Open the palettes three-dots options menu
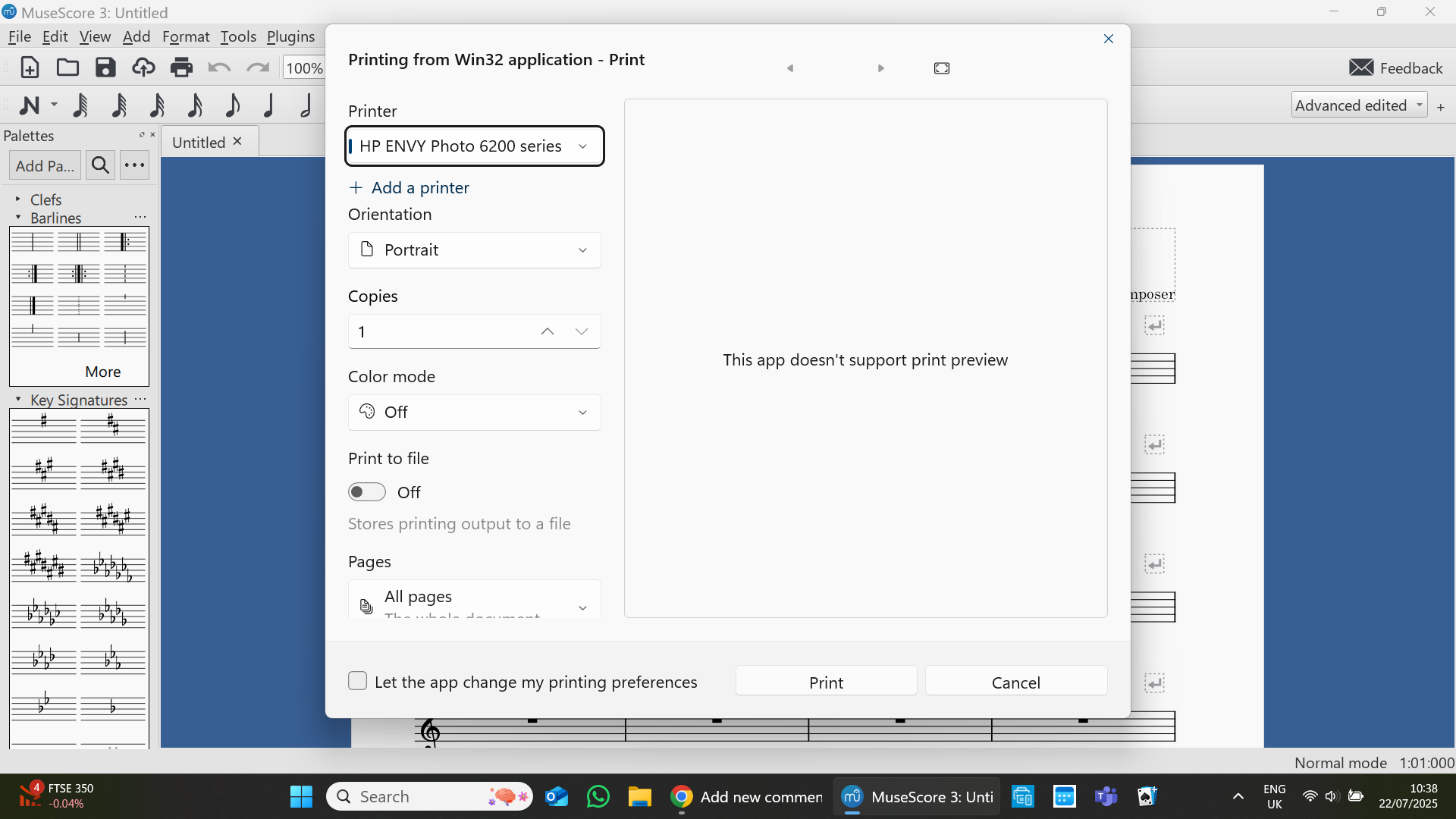Image resolution: width=1456 pixels, height=819 pixels. (x=135, y=165)
